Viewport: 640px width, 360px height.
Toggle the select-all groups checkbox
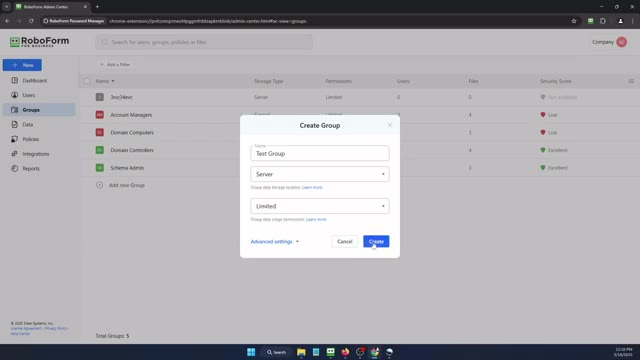coord(87,81)
